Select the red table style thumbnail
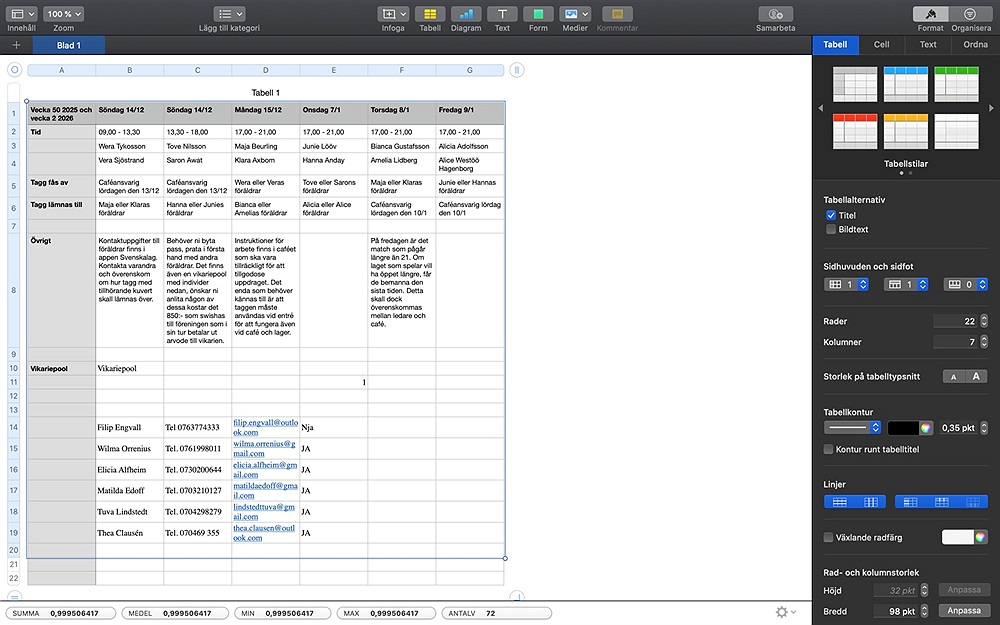This screenshot has height=625, width=1000. (855, 130)
